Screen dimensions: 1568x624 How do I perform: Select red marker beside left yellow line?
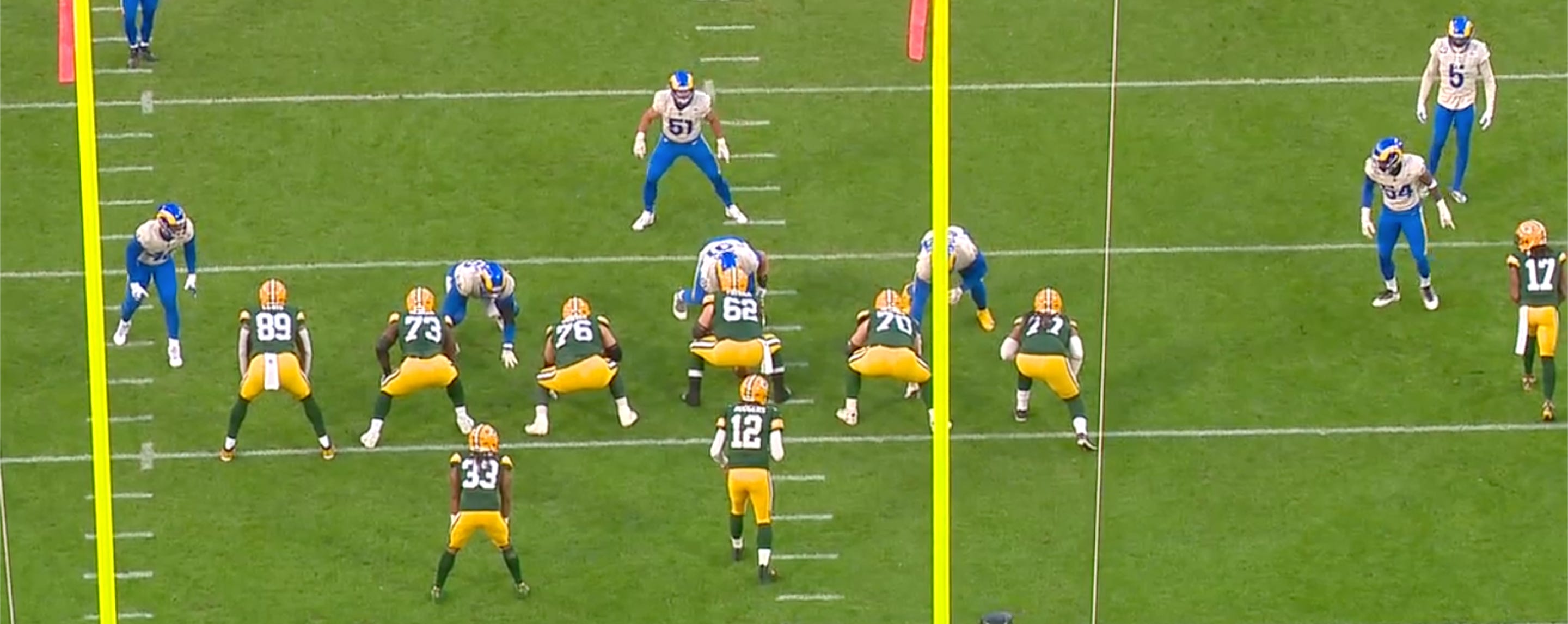[x=66, y=40]
